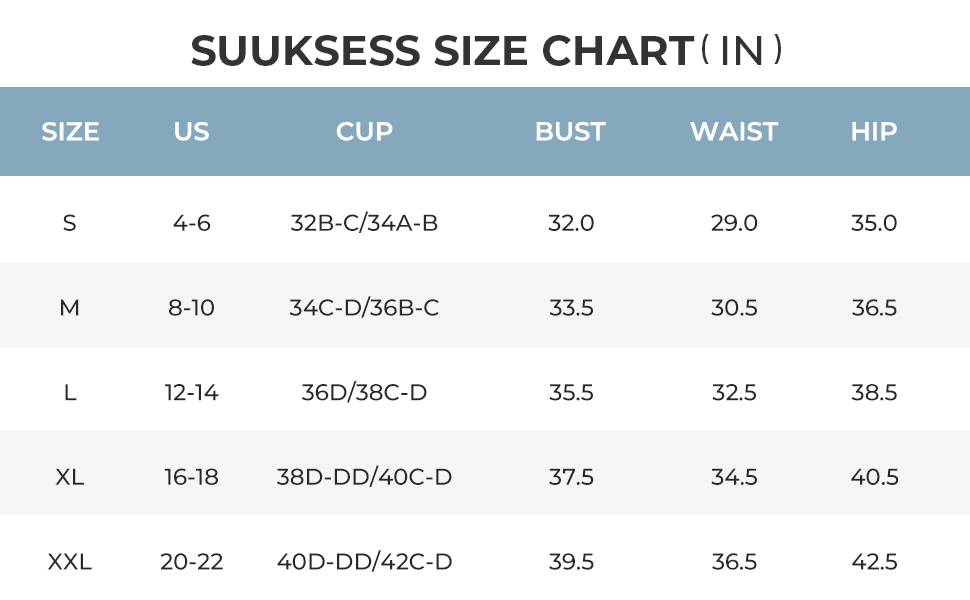The image size is (970, 600).
Task: Select the 29.0 waist value
Action: coord(734,223)
